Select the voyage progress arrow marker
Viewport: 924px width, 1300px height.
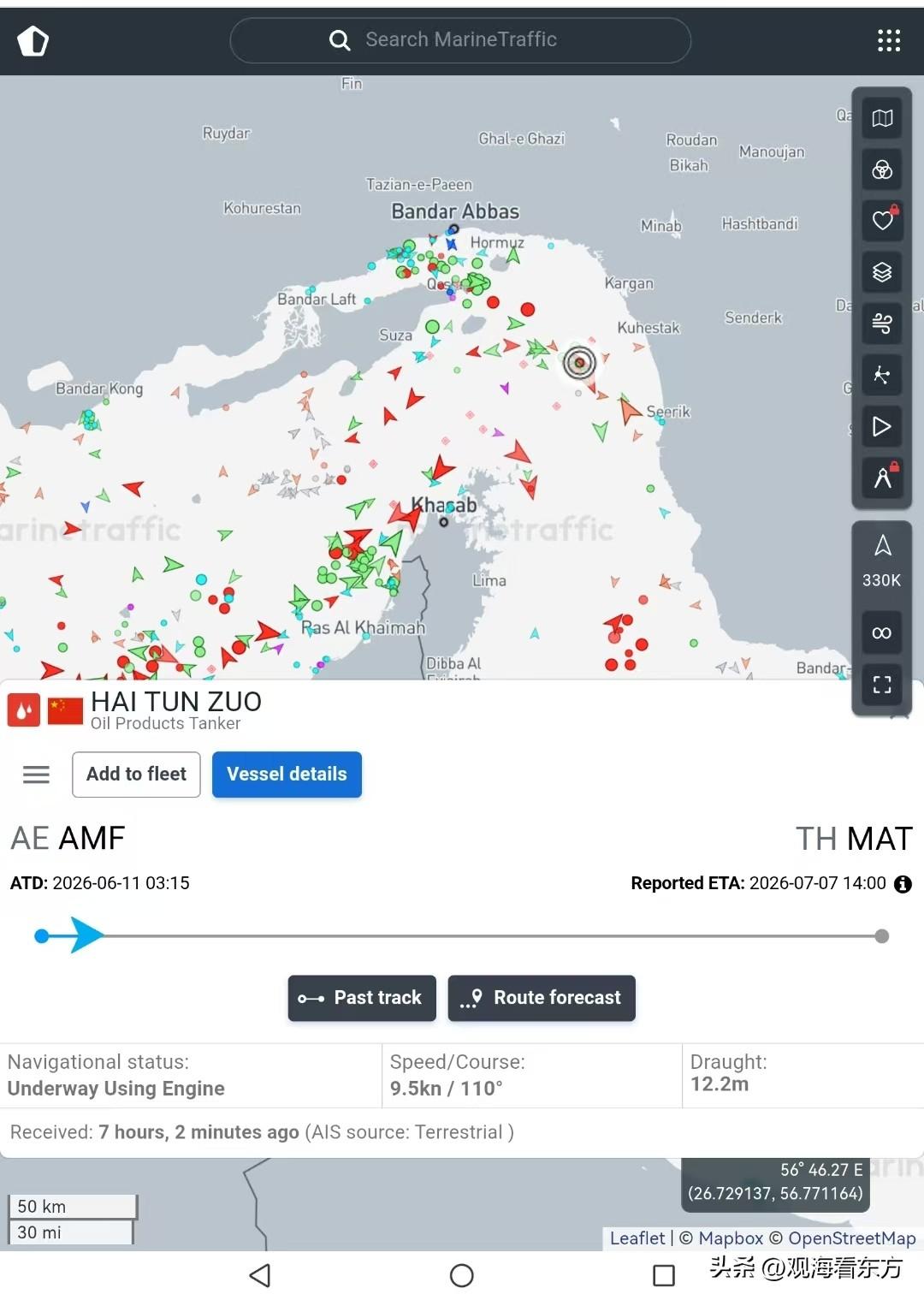86,935
